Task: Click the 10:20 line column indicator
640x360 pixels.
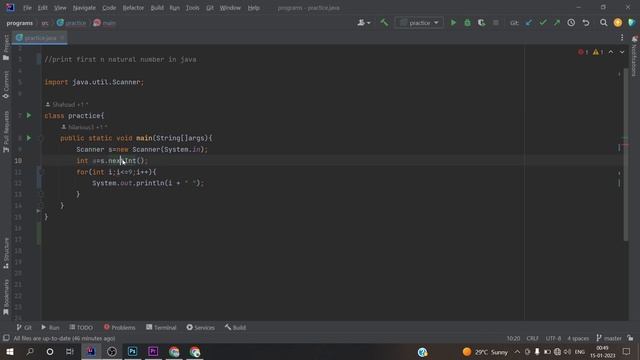Action: click(513, 338)
